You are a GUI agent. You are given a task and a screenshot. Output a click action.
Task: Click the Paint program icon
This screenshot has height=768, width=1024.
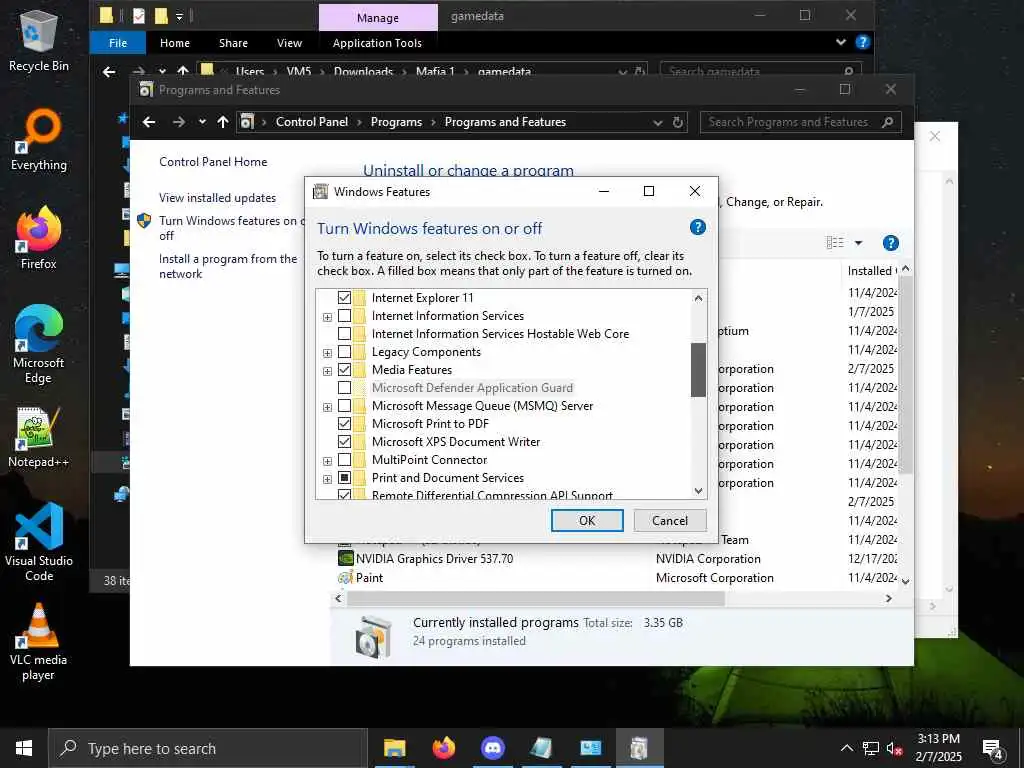[345, 577]
